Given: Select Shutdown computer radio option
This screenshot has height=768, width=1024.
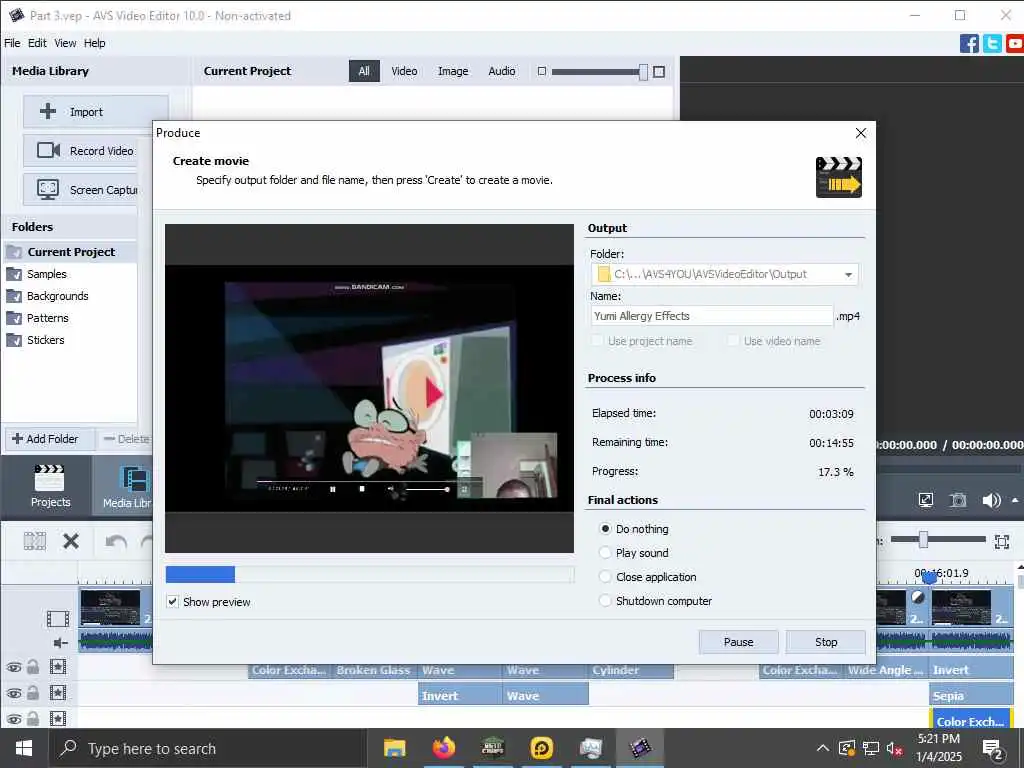Looking at the screenshot, I should pyautogui.click(x=605, y=600).
